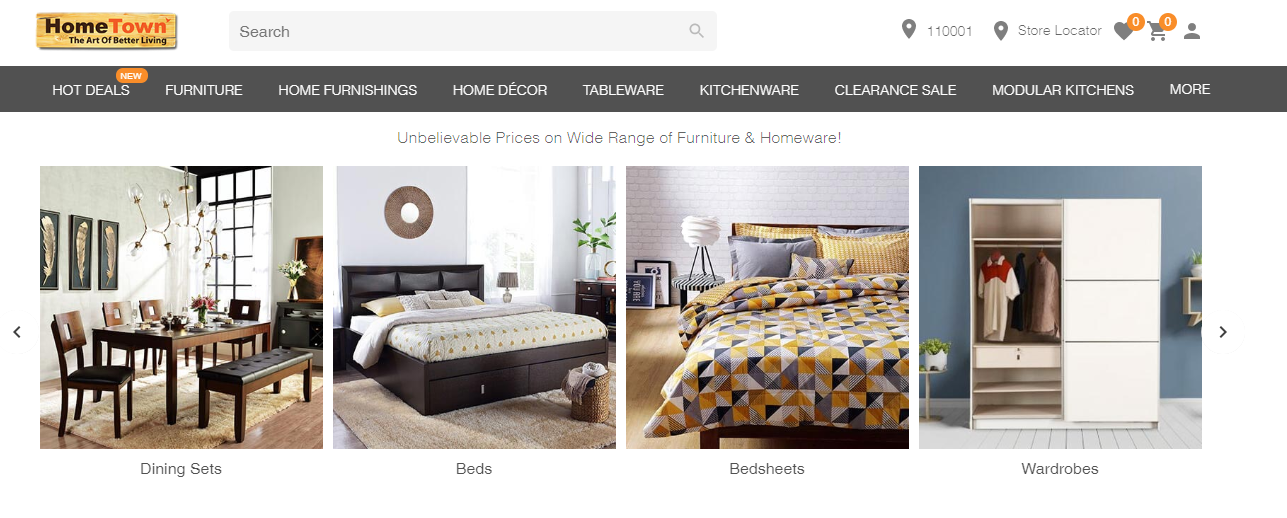Image resolution: width=1287 pixels, height=518 pixels.
Task: Click the Store Locator pin icon
Action: coord(1000,31)
